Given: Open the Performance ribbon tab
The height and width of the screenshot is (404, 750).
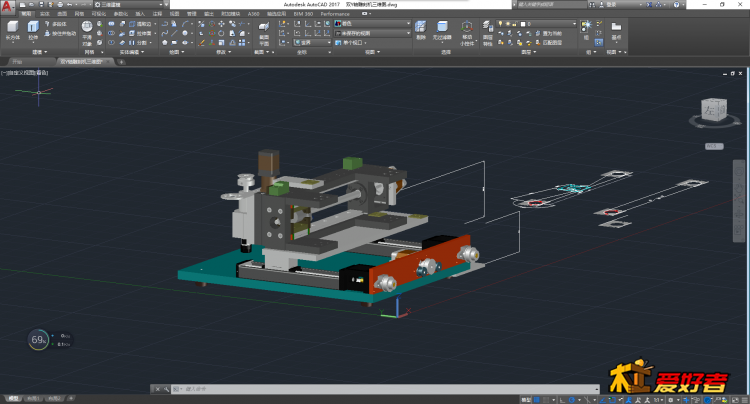Looking at the screenshot, I should point(335,14).
